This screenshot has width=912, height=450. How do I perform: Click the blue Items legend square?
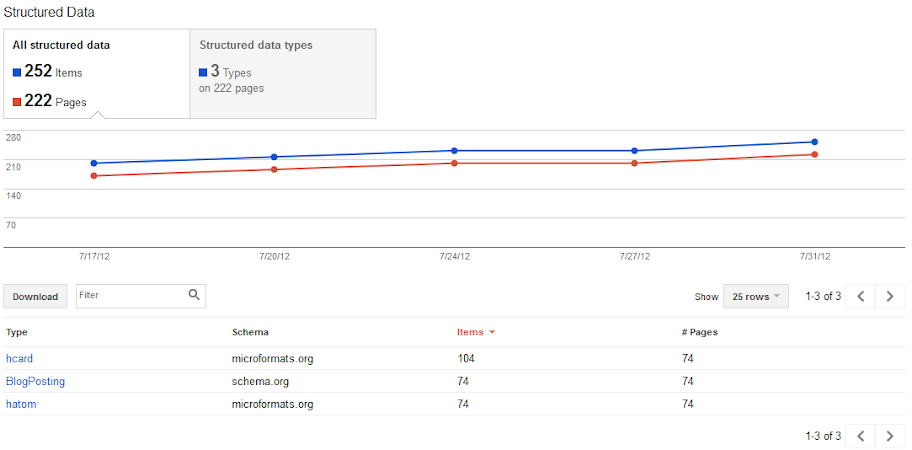pyautogui.click(x=17, y=73)
